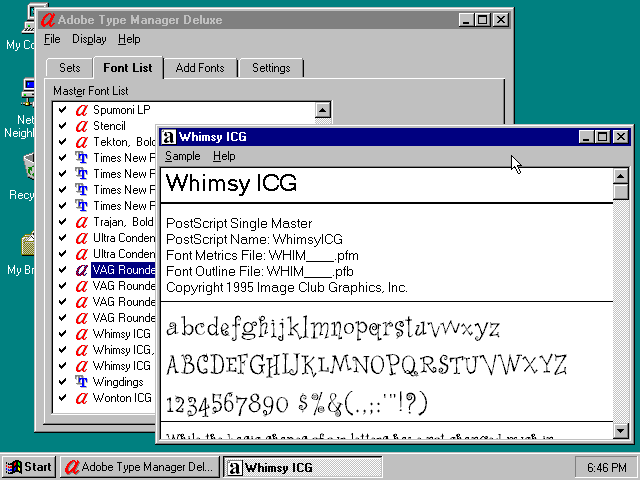Toggle the checkmark next to Stencil
This screenshot has height=480, width=640.
click(x=63, y=126)
